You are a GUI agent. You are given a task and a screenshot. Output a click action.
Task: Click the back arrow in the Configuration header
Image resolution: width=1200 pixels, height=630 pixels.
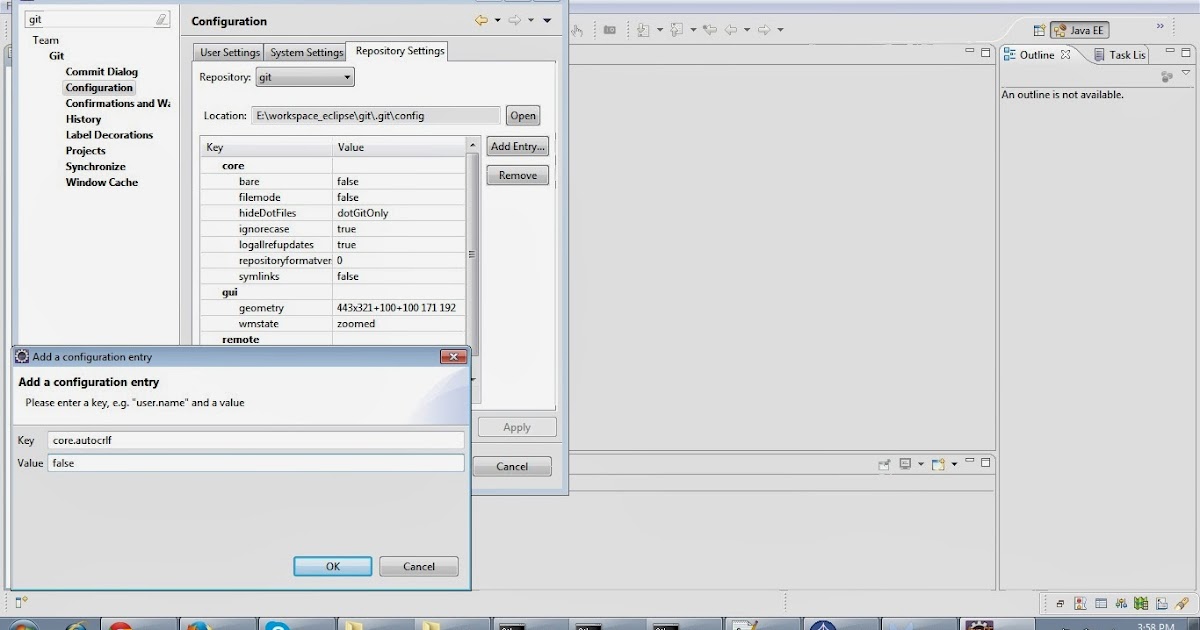pyautogui.click(x=481, y=19)
